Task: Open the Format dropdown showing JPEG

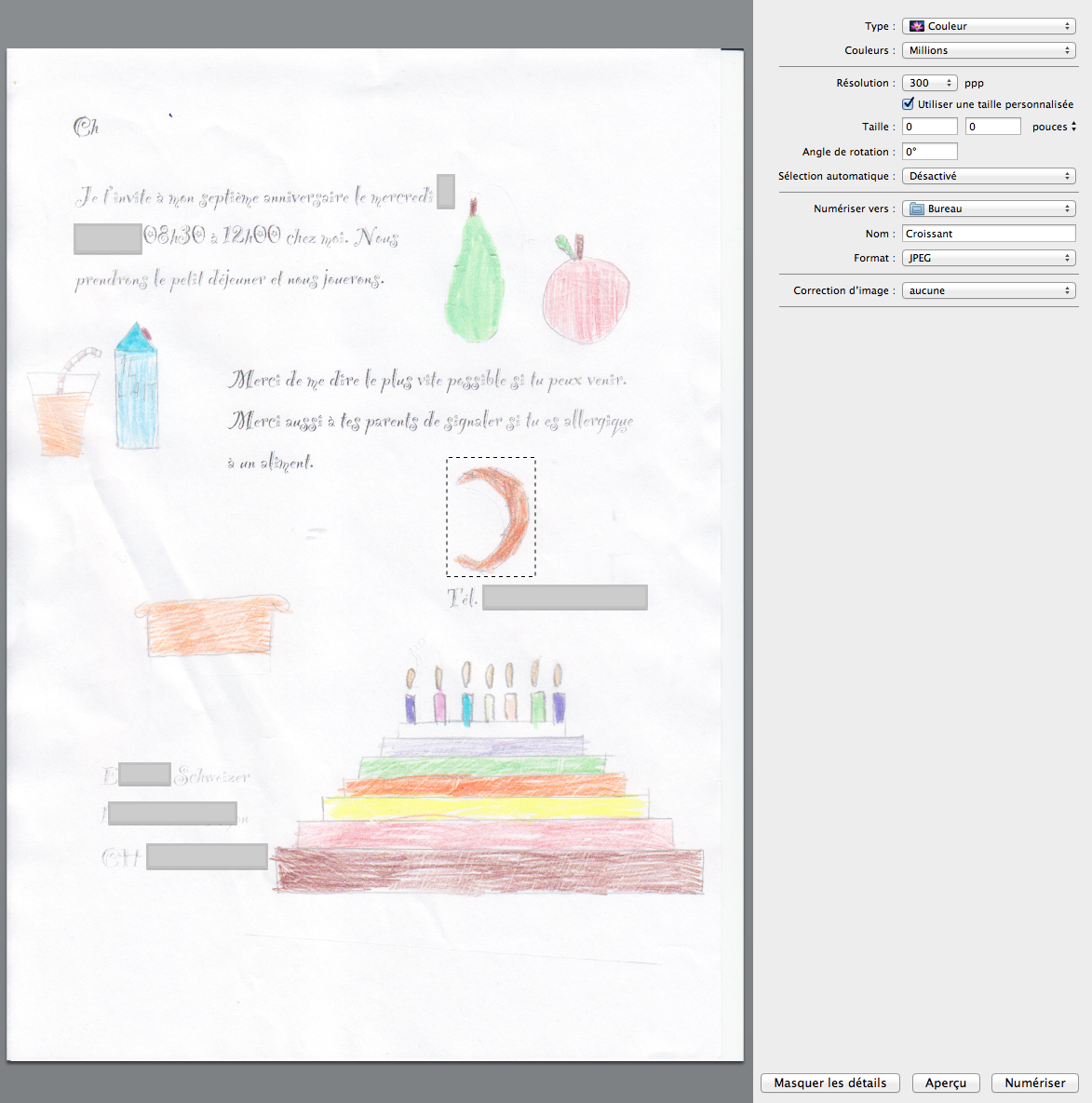Action: click(989, 258)
